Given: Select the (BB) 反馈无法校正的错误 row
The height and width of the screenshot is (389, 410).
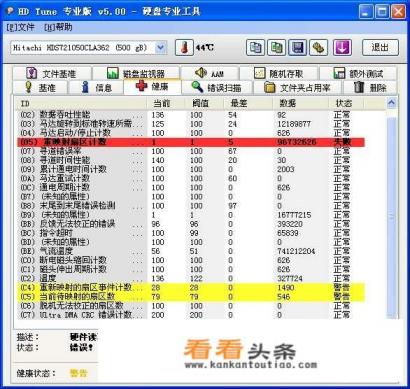Looking at the screenshot, I should click(x=191, y=224).
